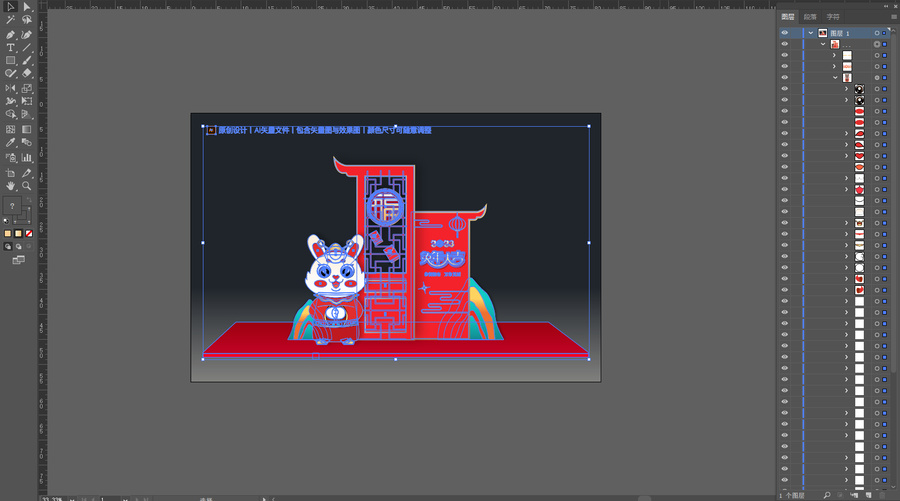Open artboard number dropdown in status bar
The width and height of the screenshot is (900, 501).
click(x=125, y=499)
